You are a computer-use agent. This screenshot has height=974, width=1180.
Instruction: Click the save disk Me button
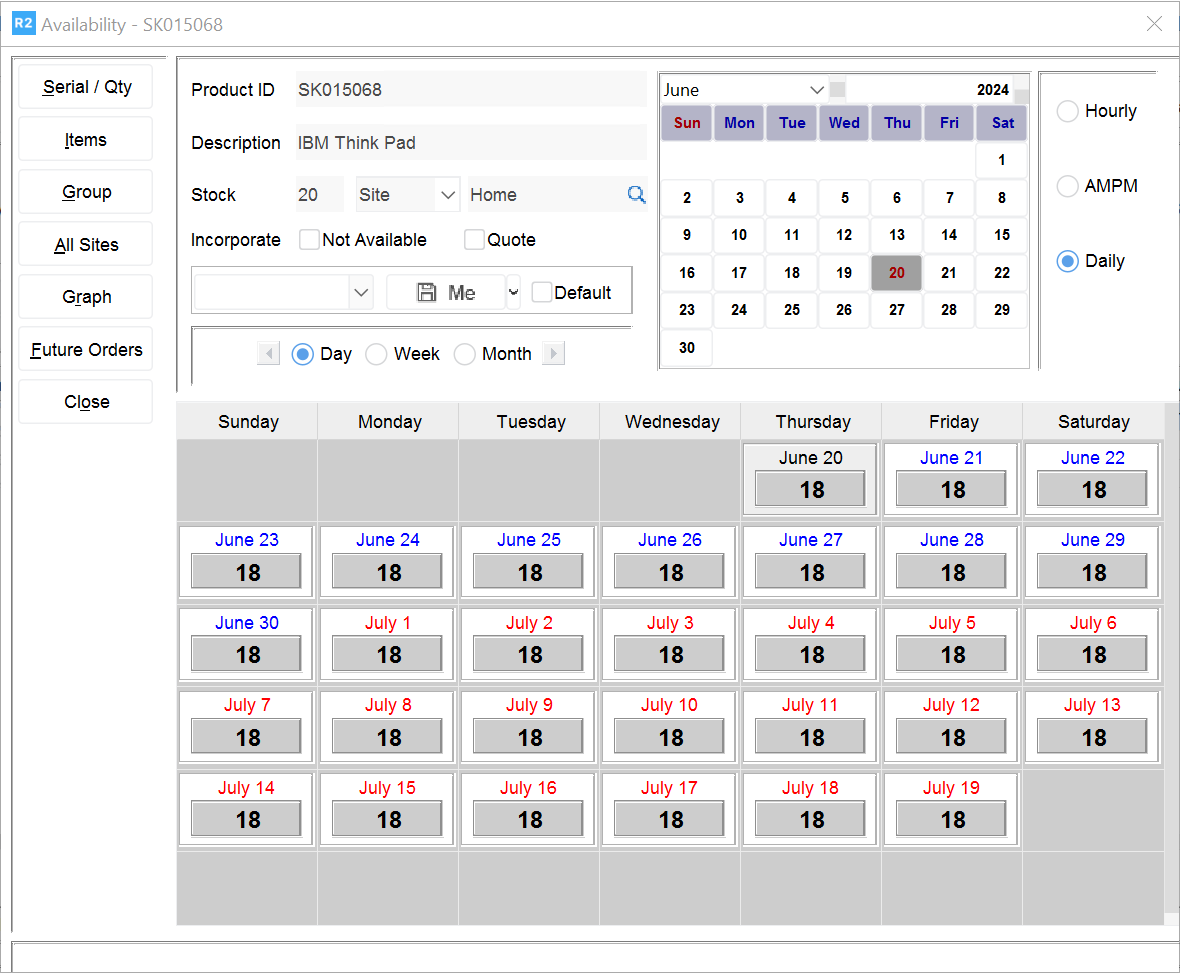(x=446, y=292)
